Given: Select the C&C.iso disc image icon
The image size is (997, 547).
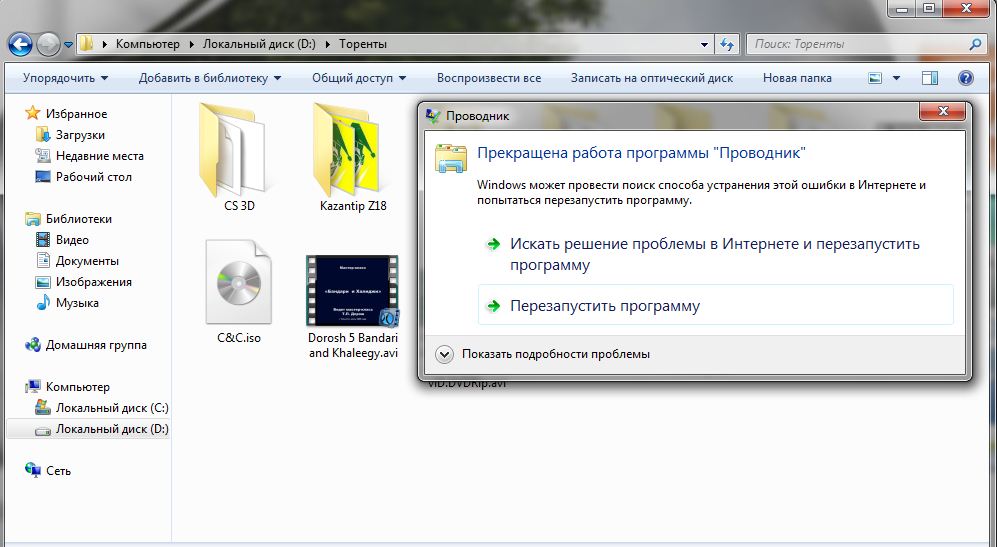Looking at the screenshot, I should point(239,281).
